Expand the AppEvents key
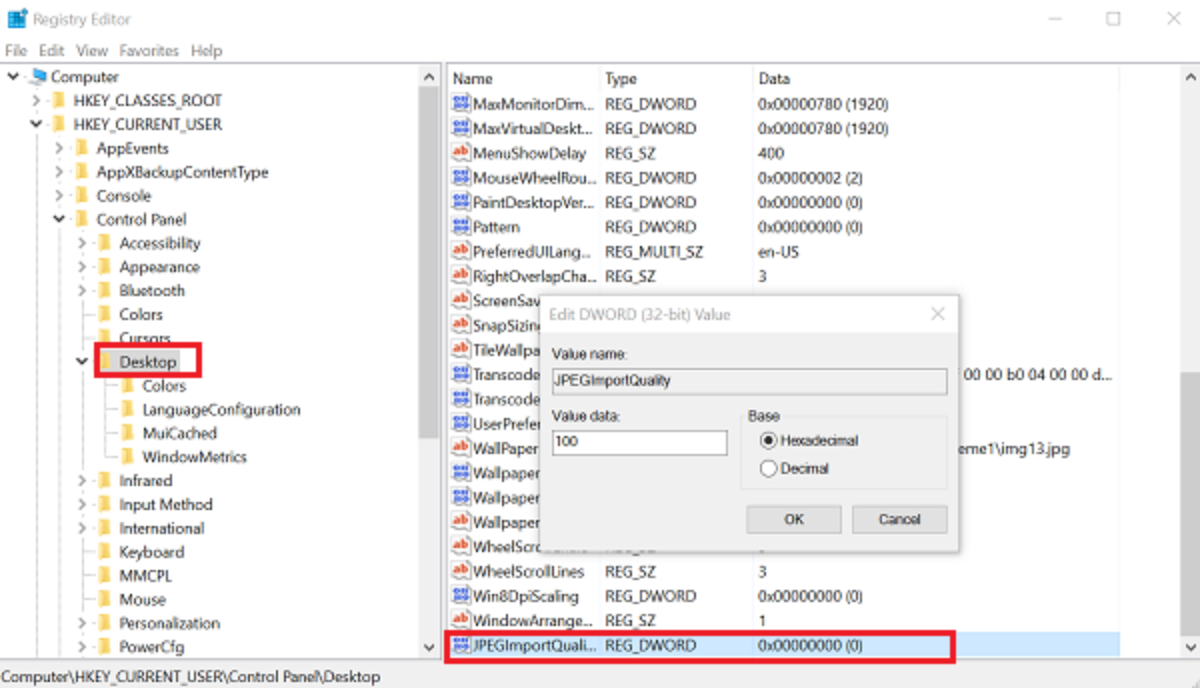1200x688 pixels. tap(59, 148)
